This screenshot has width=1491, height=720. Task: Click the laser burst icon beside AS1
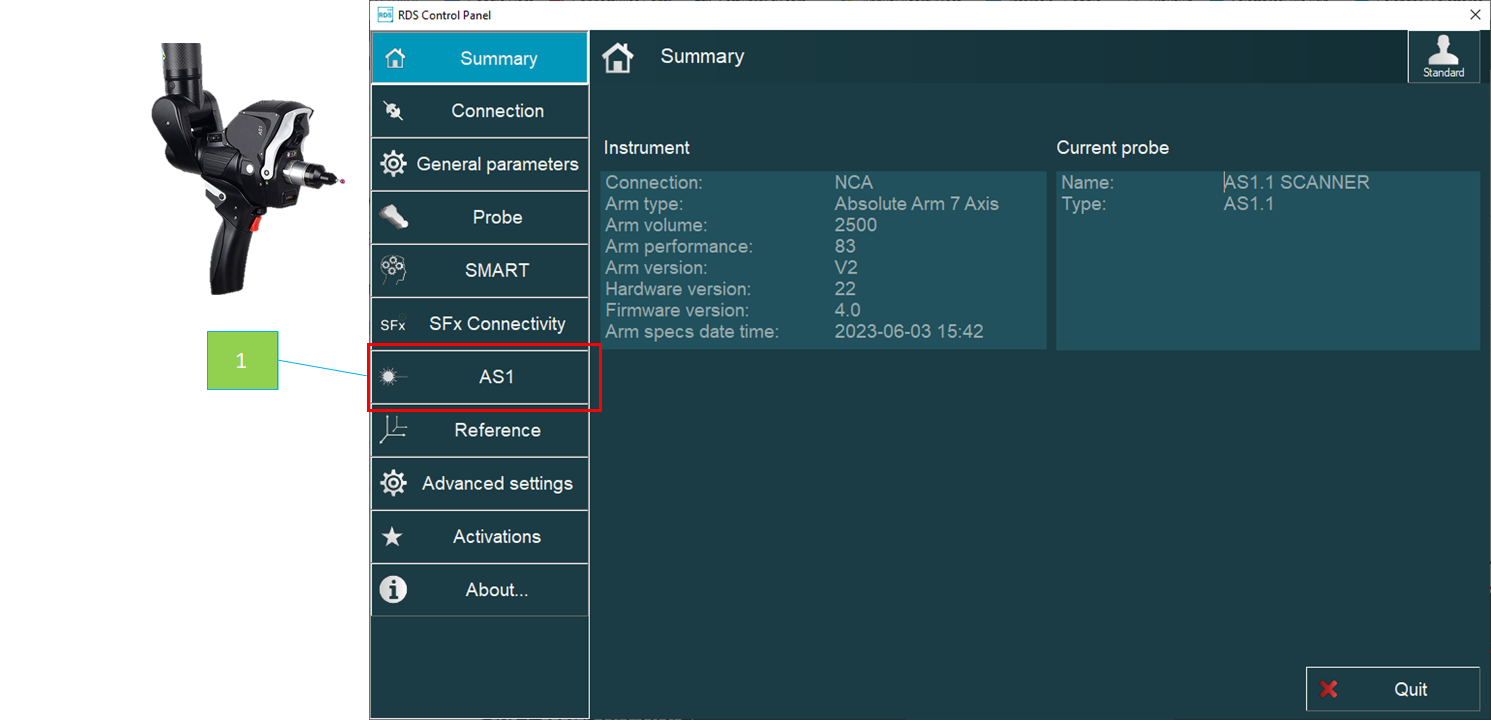391,377
